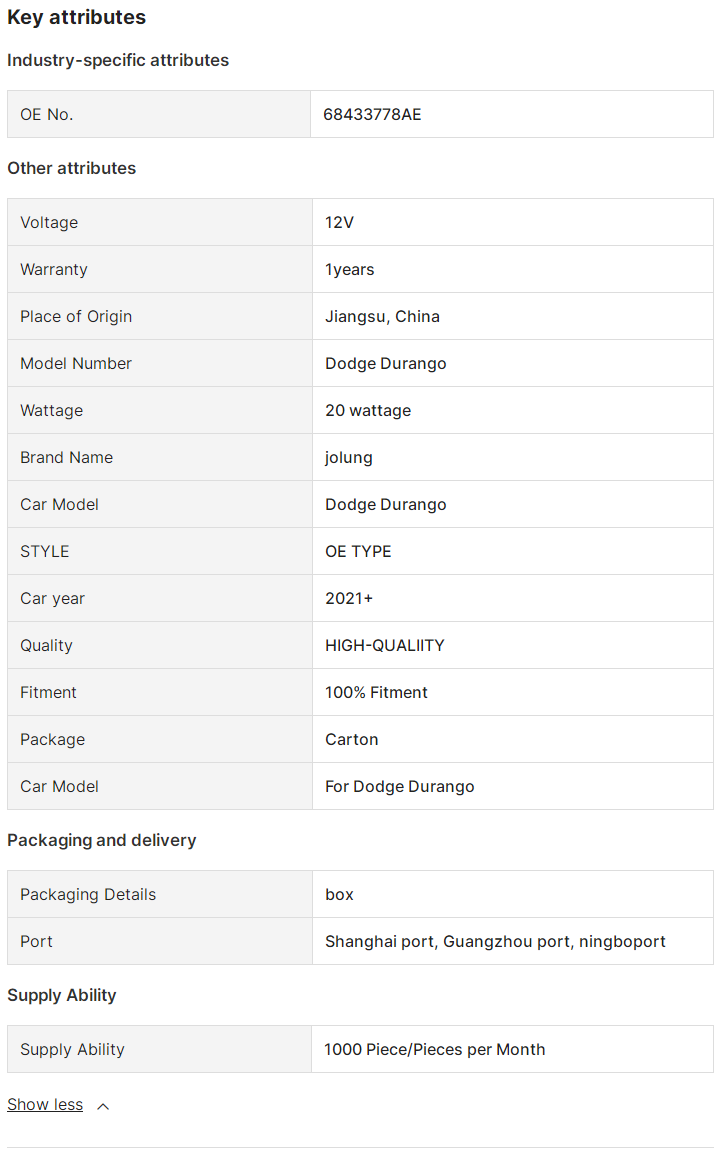Select the 1000 Piece/Pieces per Month value
Image resolution: width=725 pixels, height=1149 pixels.
(434, 1050)
